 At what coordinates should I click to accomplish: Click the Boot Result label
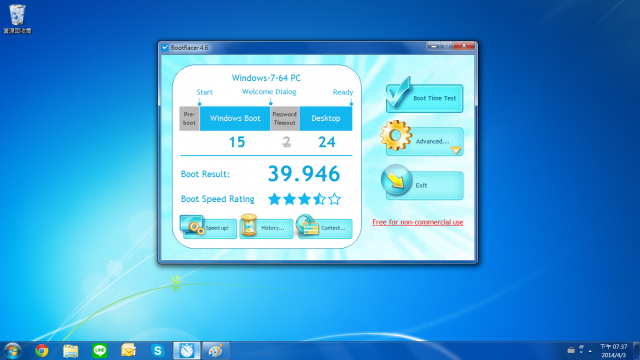pyautogui.click(x=205, y=174)
